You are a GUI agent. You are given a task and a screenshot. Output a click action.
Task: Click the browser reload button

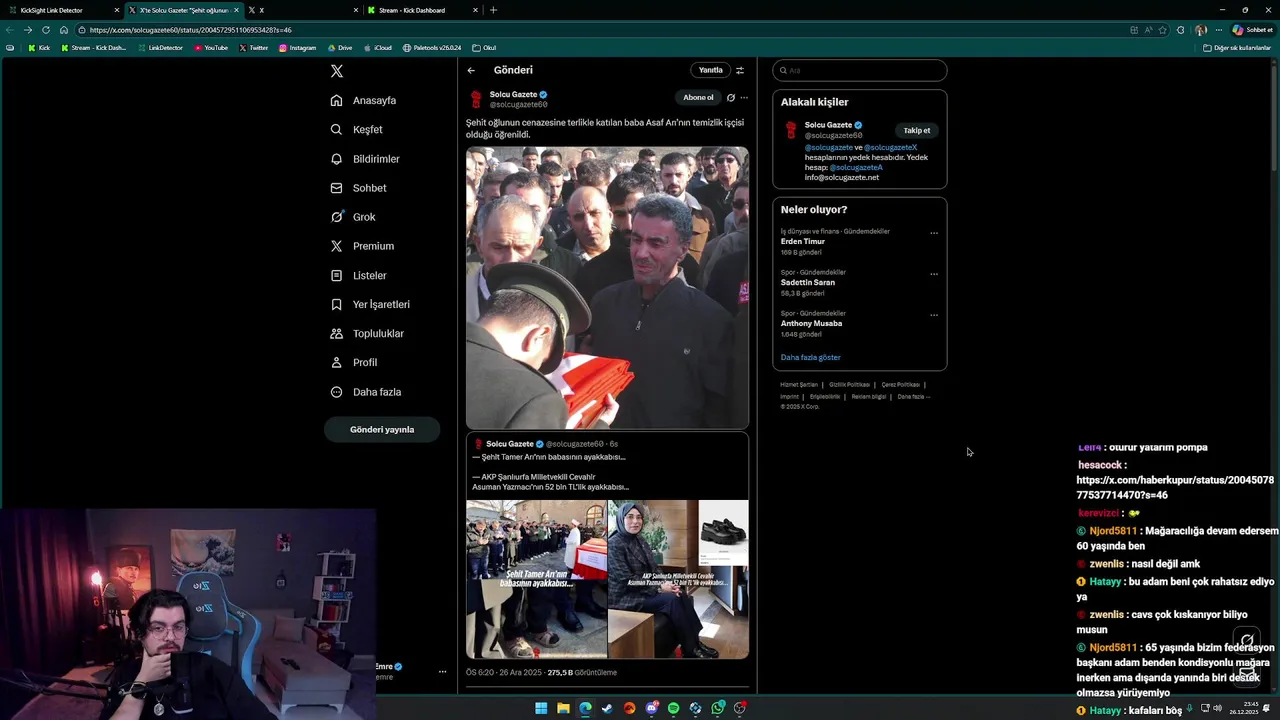(46, 30)
